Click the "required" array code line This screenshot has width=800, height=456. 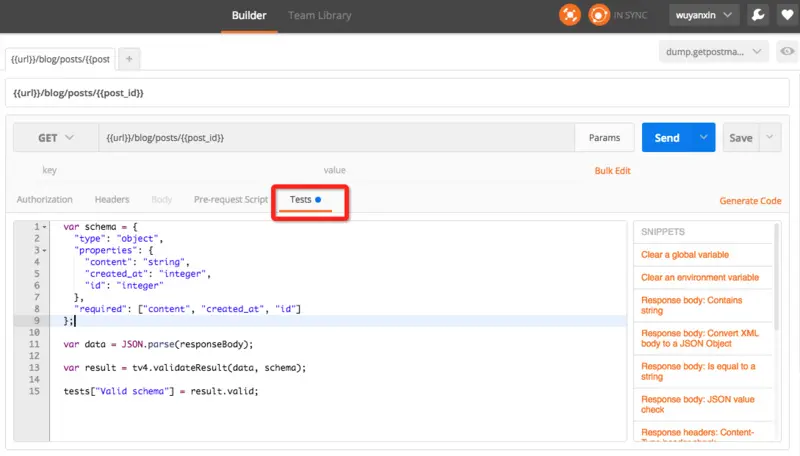click(187, 309)
